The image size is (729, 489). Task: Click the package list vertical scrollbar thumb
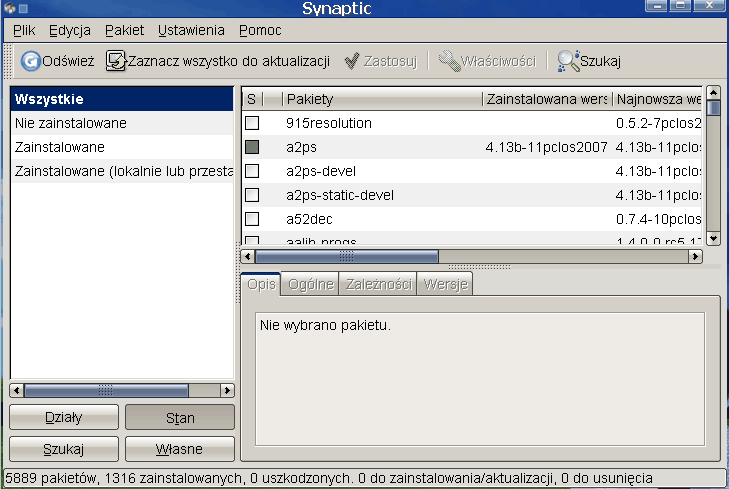pyautogui.click(x=714, y=108)
